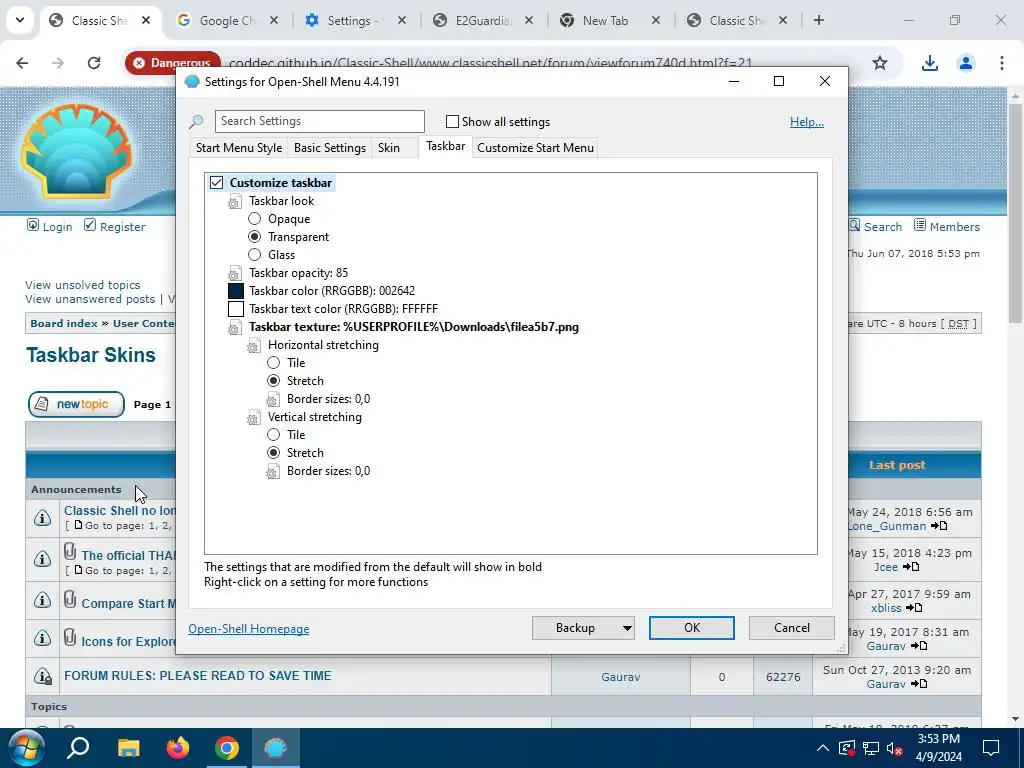
Task: Open FORUM RULES announcement topic
Action: (197, 676)
